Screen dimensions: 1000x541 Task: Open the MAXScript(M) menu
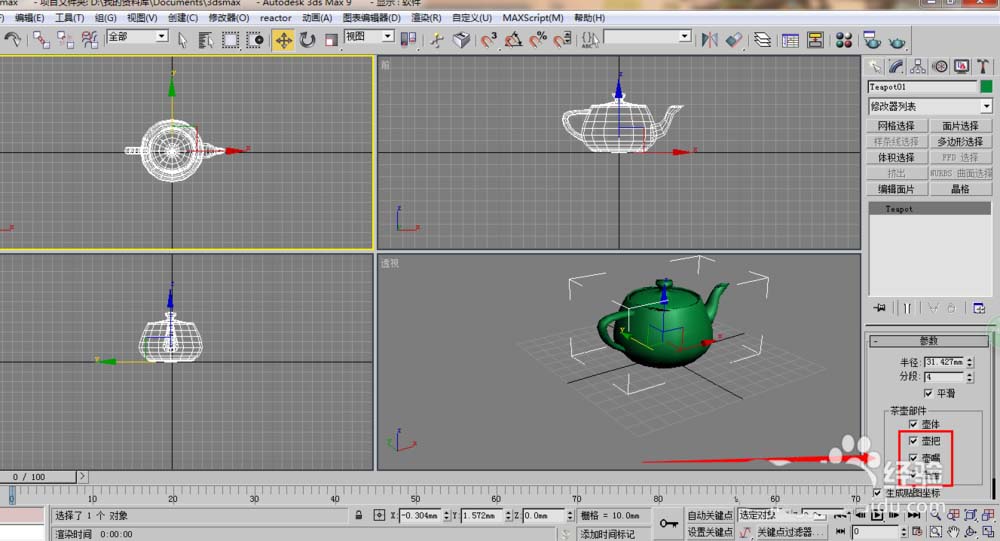pos(532,18)
